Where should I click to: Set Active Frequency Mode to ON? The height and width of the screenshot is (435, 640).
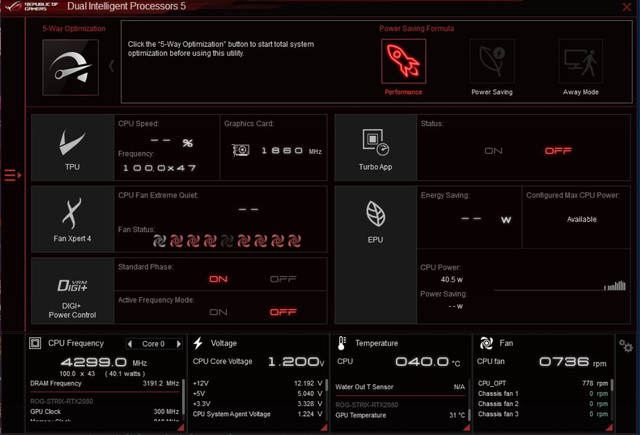pyautogui.click(x=218, y=312)
